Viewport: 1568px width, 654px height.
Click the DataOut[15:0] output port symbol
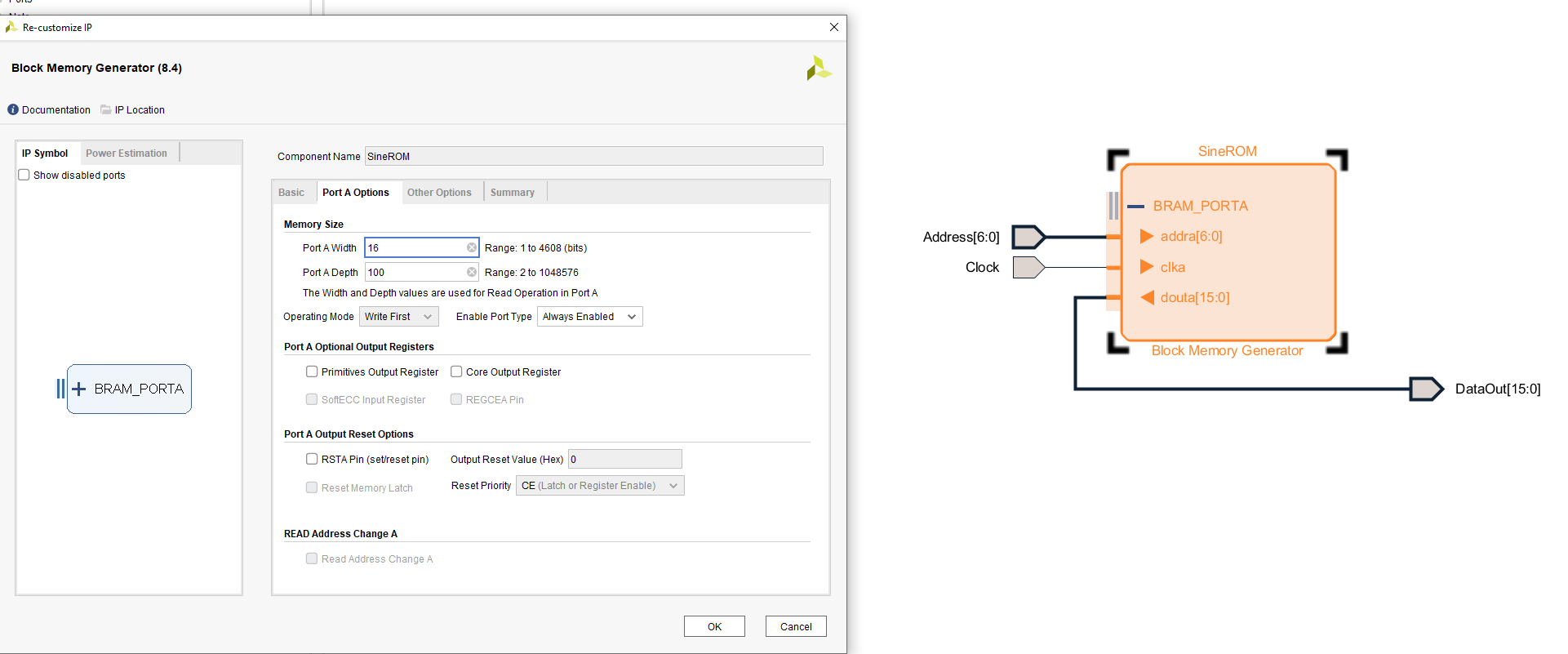(1427, 389)
